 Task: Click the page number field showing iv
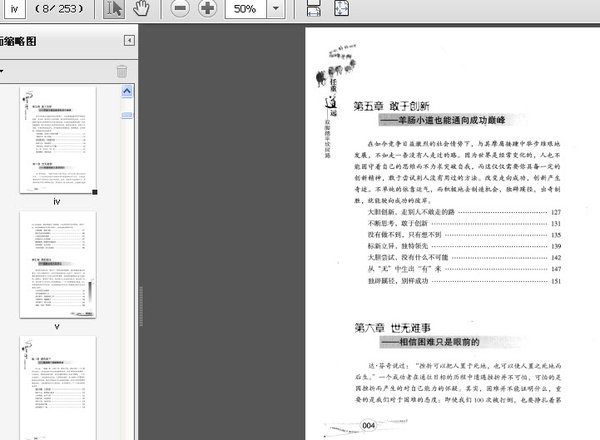[x=14, y=8]
